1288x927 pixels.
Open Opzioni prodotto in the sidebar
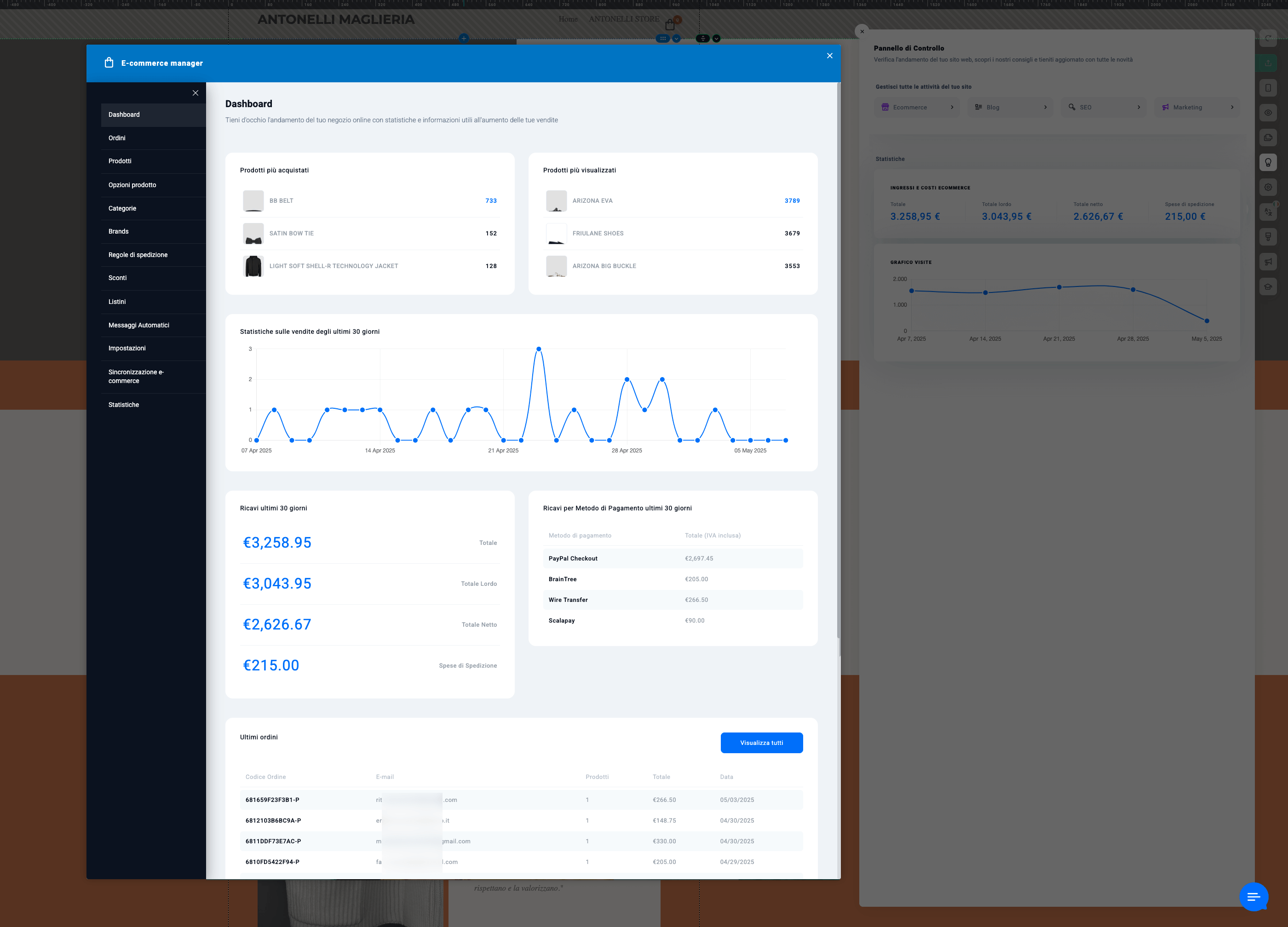153,185
